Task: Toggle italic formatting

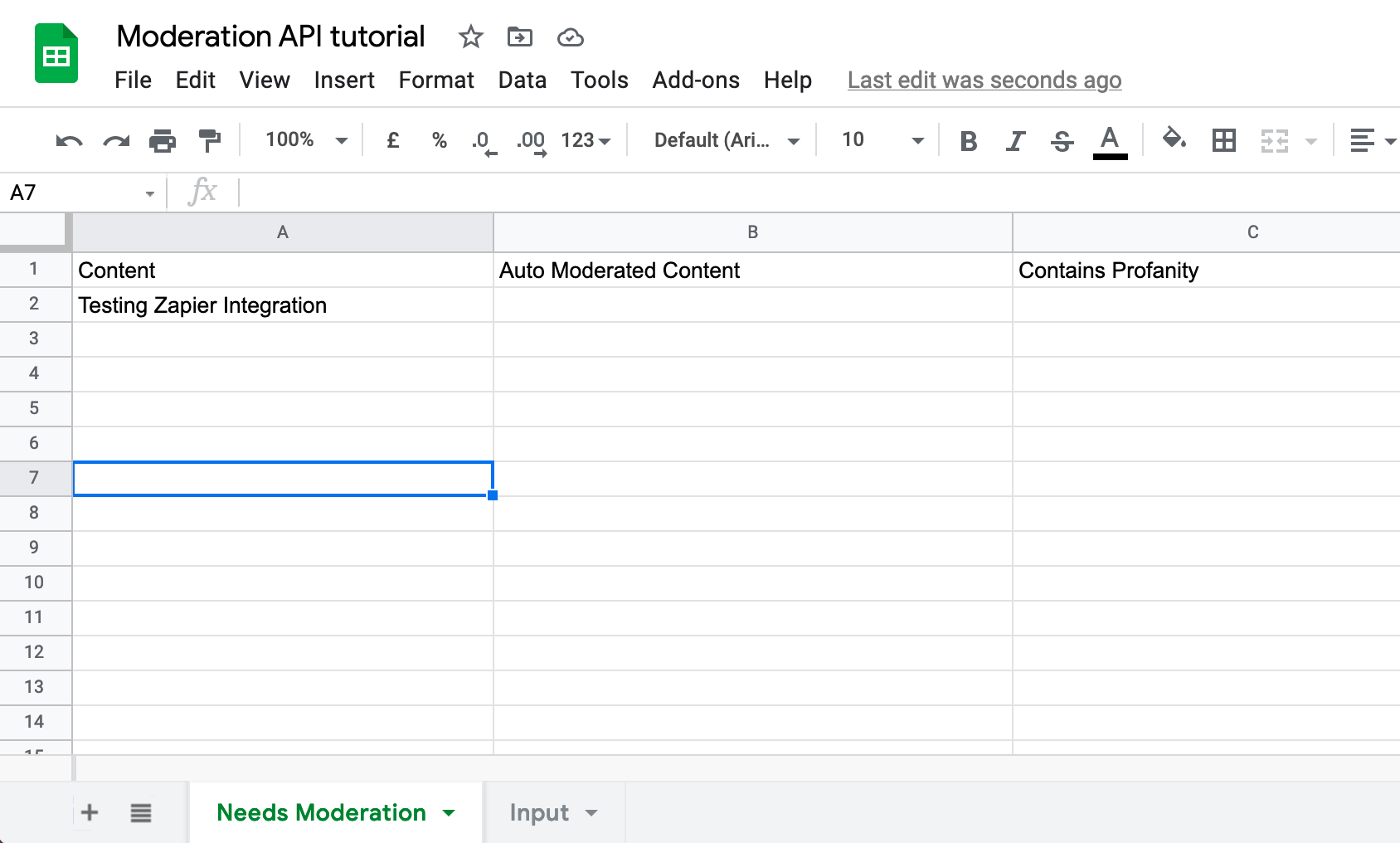Action: 1015,141
